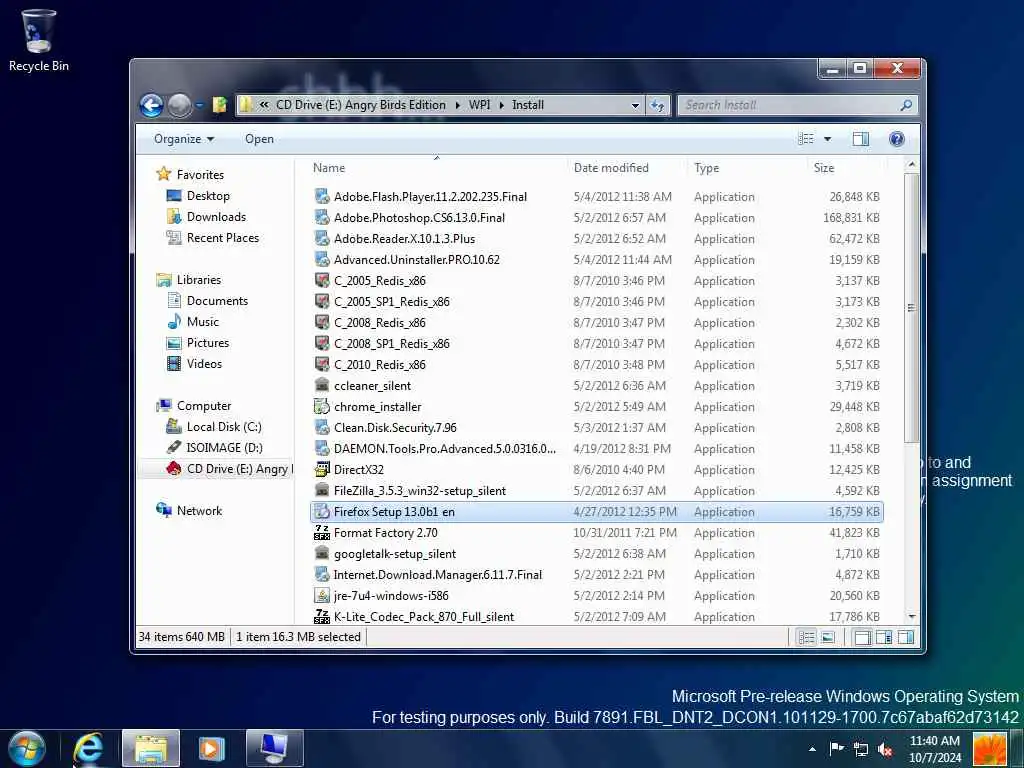Select Libraries in navigation pane
Screen dimensions: 1024x768
tap(199, 280)
